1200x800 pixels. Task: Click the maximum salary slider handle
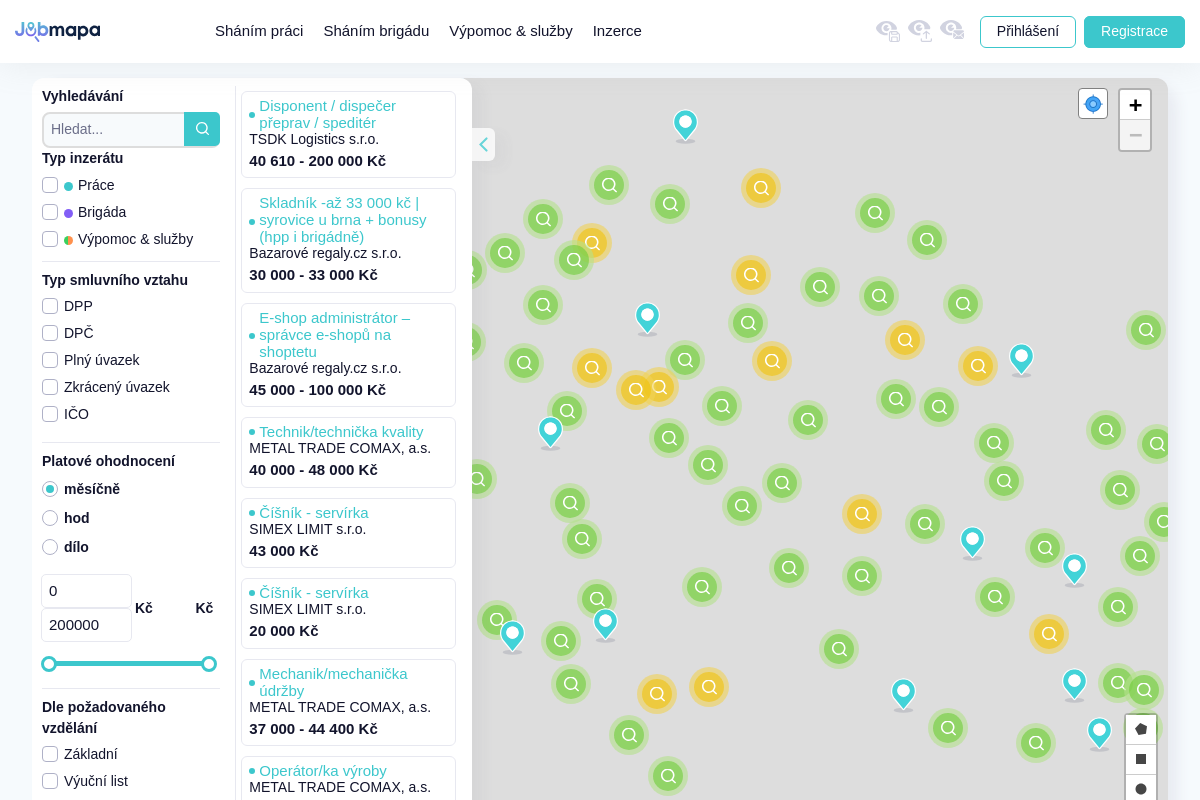pos(209,664)
